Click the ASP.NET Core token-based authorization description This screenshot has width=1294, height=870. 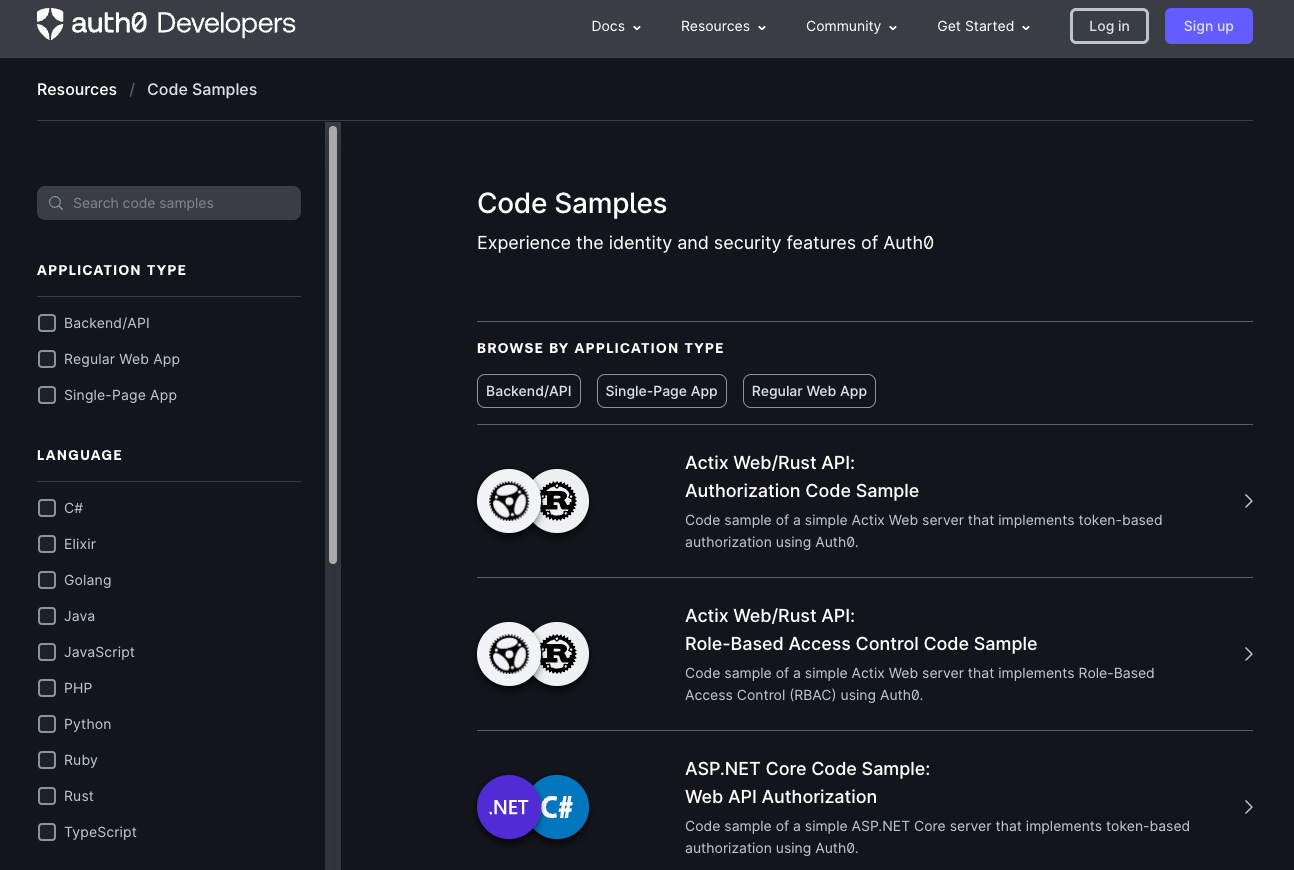click(938, 837)
